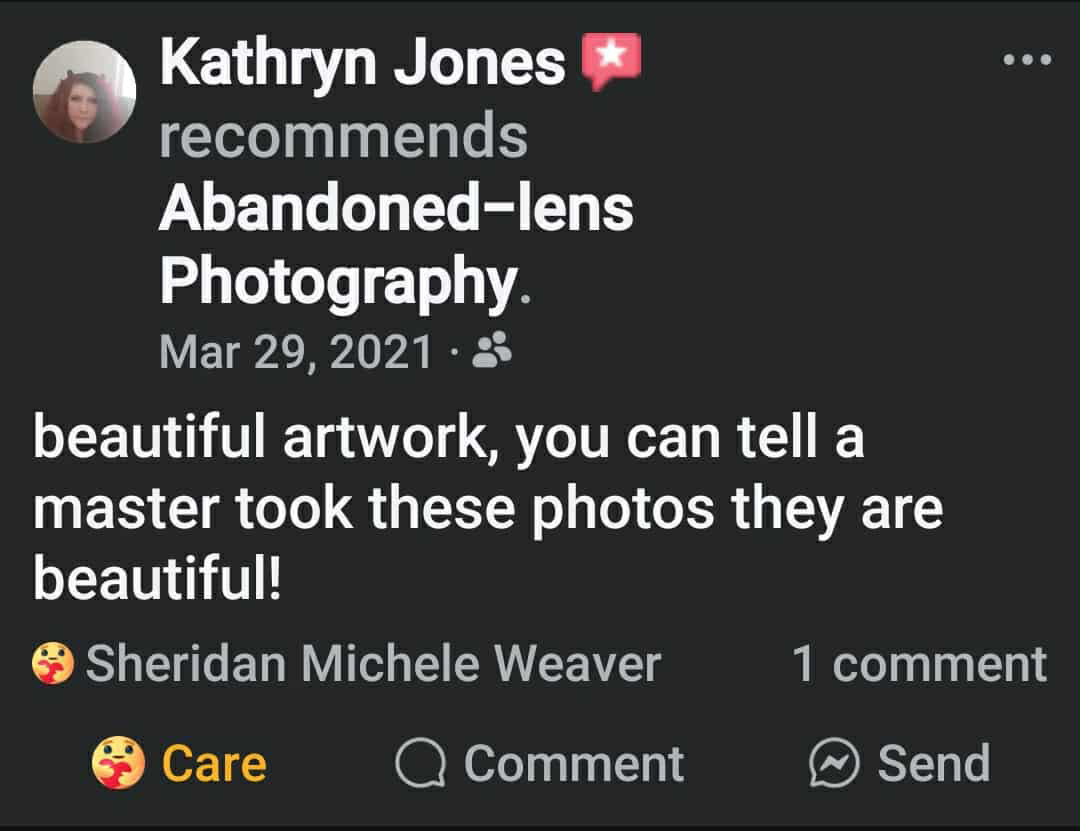This screenshot has height=831, width=1080.
Task: Click the audience privacy people icon
Action: click(x=491, y=350)
